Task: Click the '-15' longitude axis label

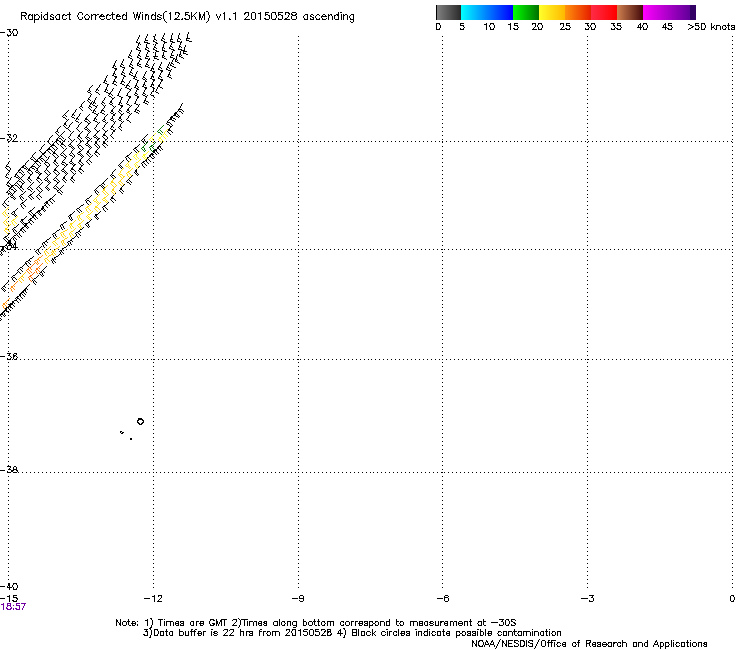Action: click(x=9, y=599)
